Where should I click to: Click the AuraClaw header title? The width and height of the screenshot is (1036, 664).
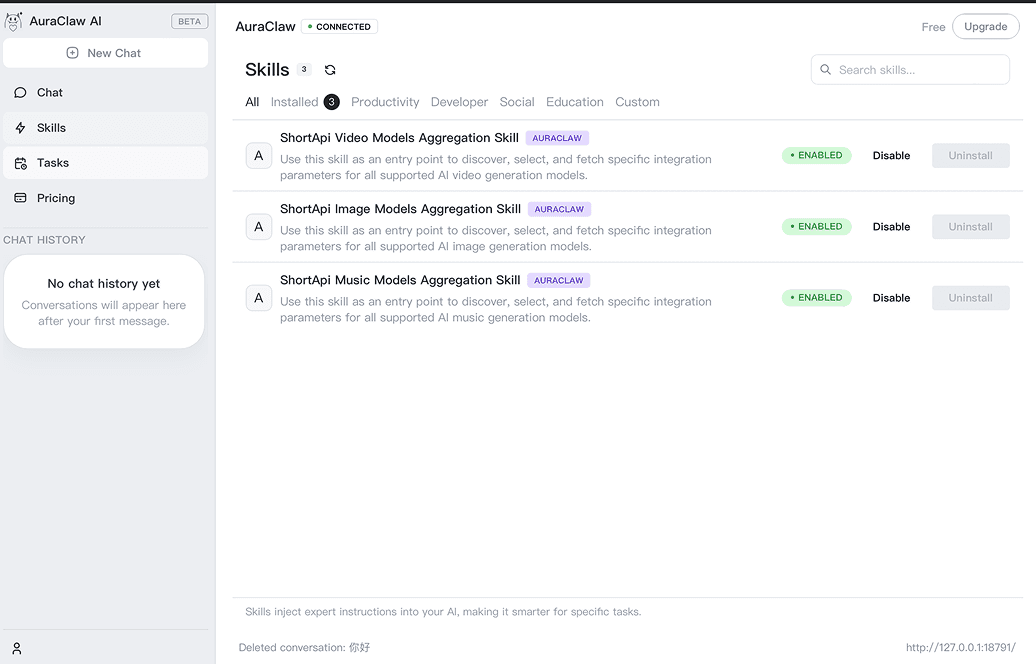coord(266,26)
